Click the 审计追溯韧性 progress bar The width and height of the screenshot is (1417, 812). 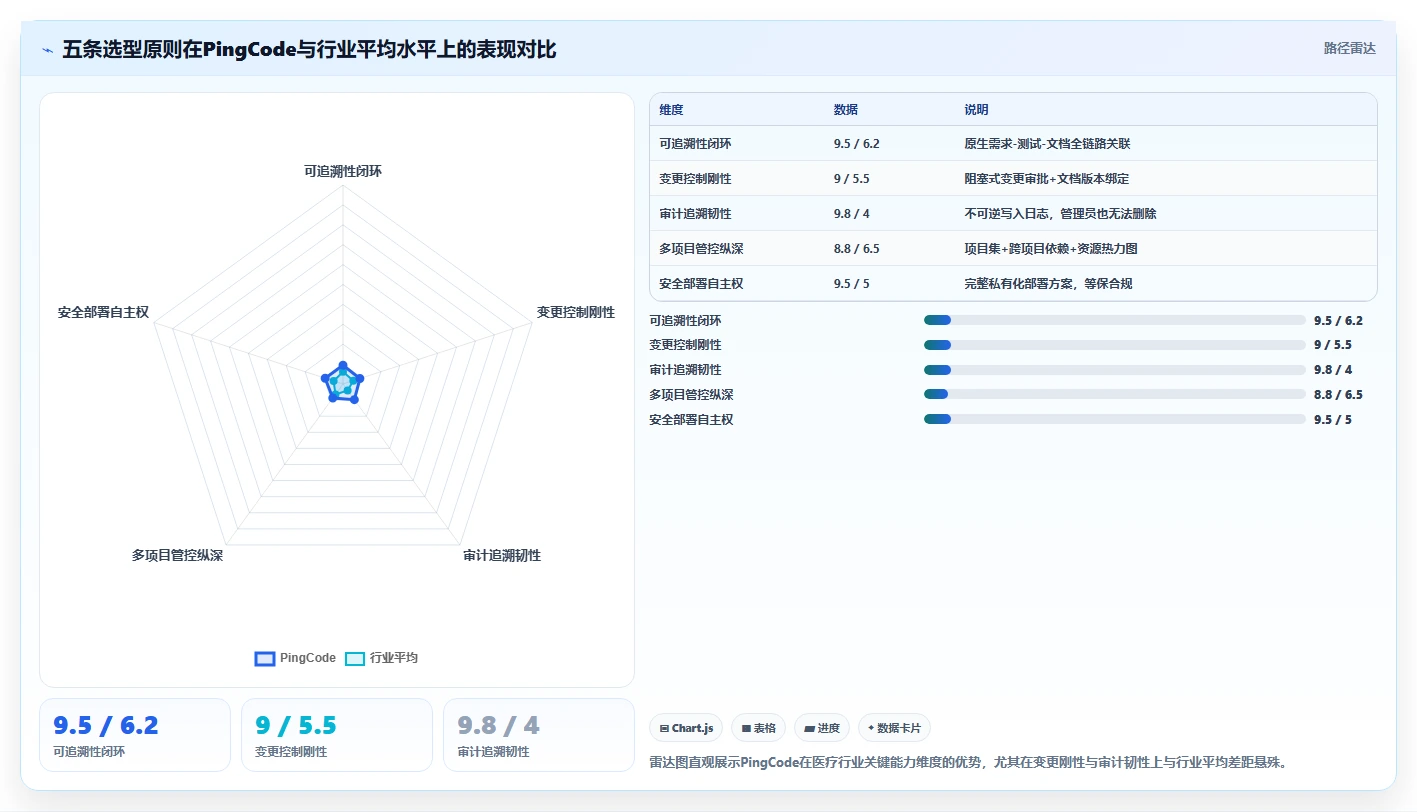(1115, 370)
